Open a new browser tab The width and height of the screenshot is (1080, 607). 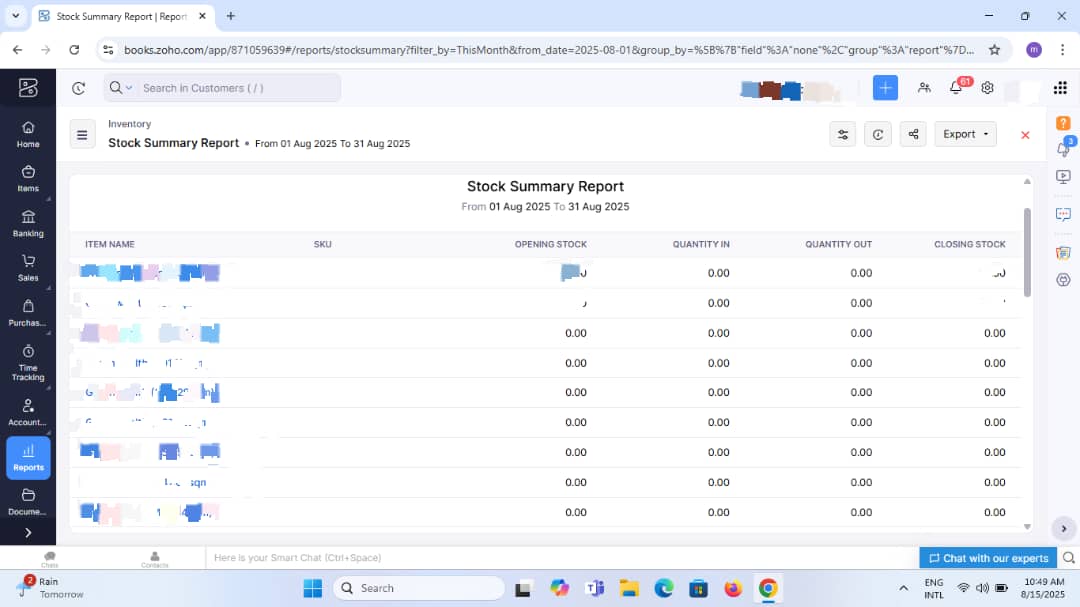point(231,16)
